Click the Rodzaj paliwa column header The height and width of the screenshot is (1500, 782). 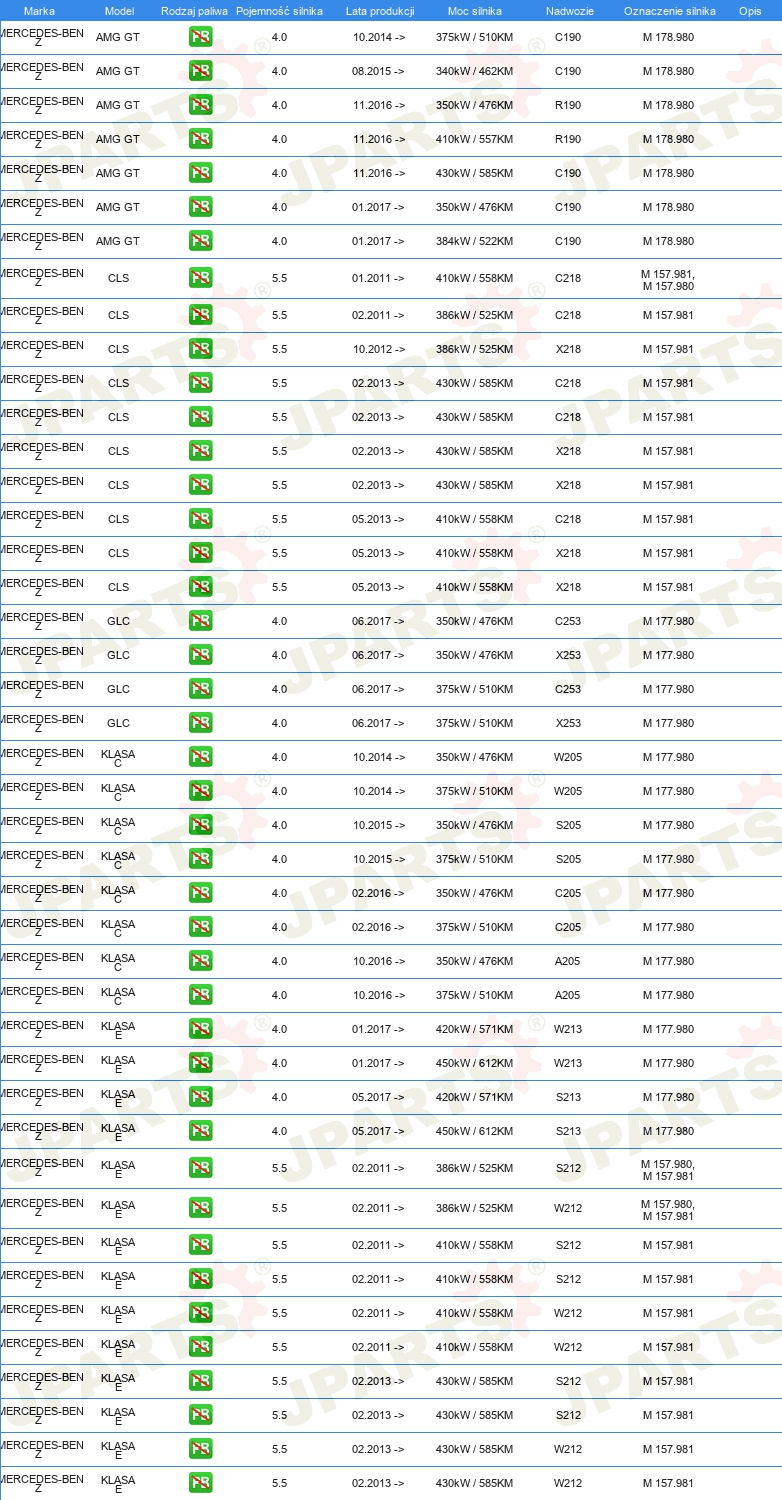pyautogui.click(x=194, y=11)
